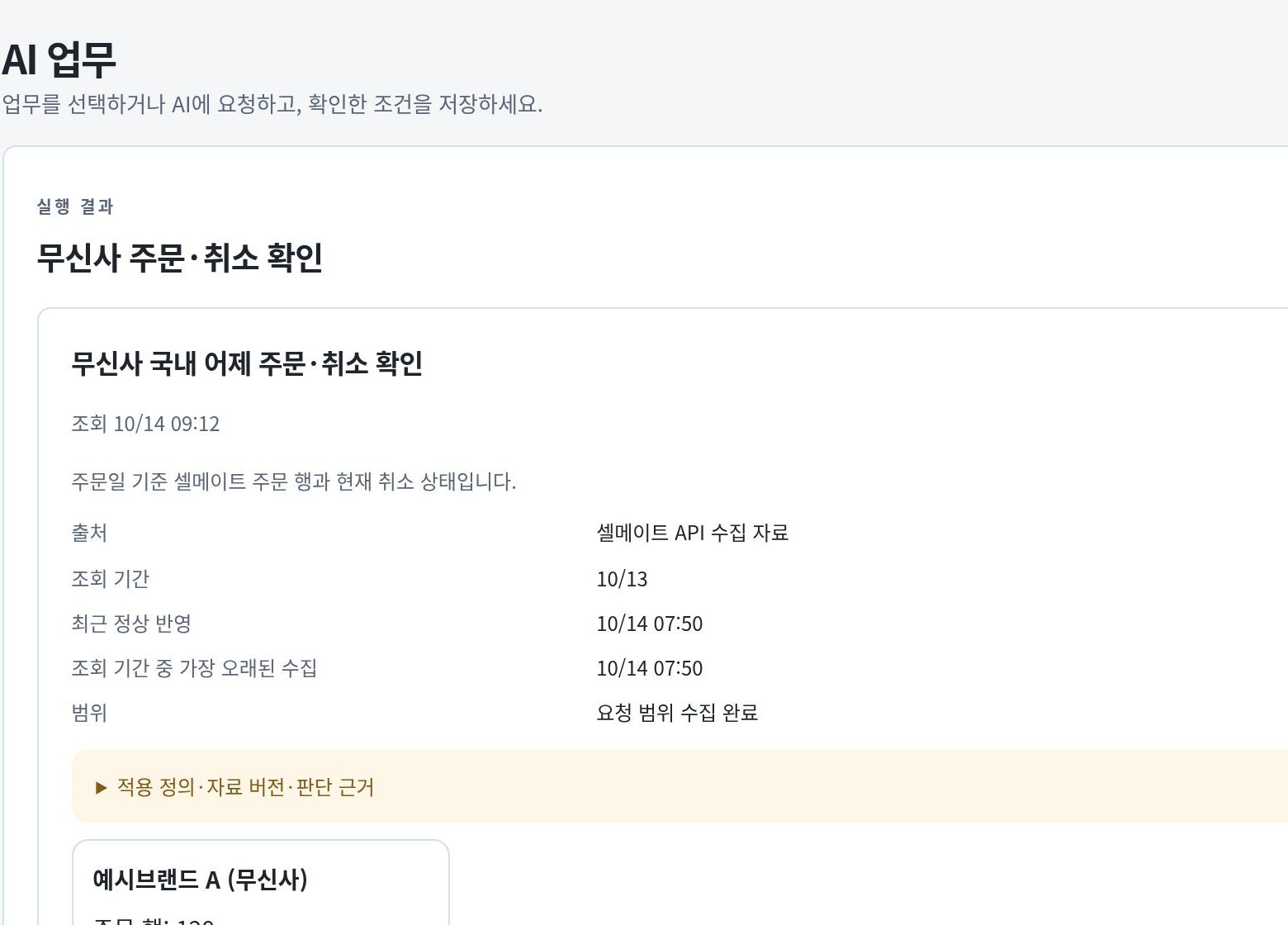Click the AI 업무 page heading
Viewport: 1288px width, 925px height.
59,59
